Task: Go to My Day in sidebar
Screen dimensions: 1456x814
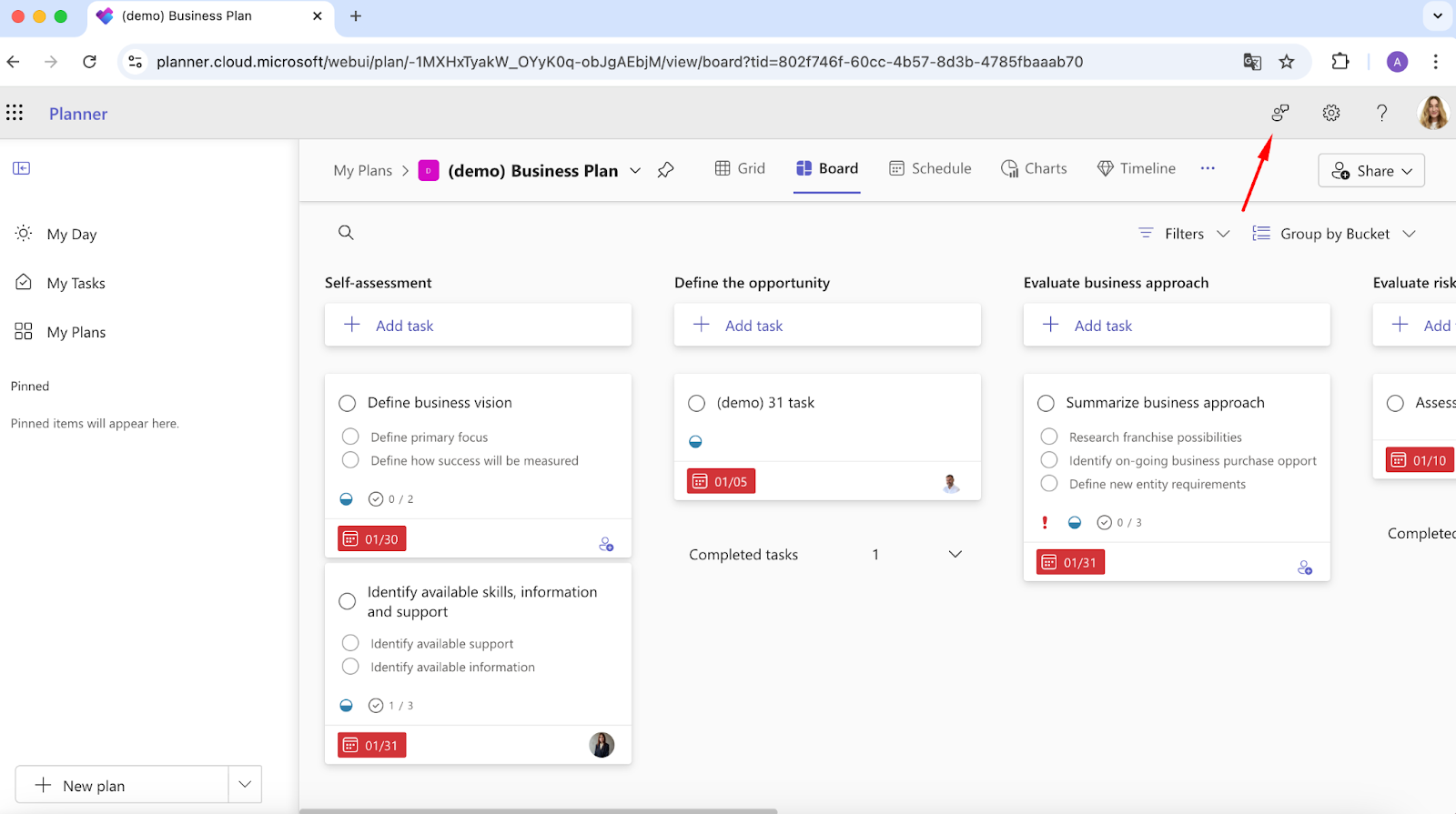Action: pos(56,234)
